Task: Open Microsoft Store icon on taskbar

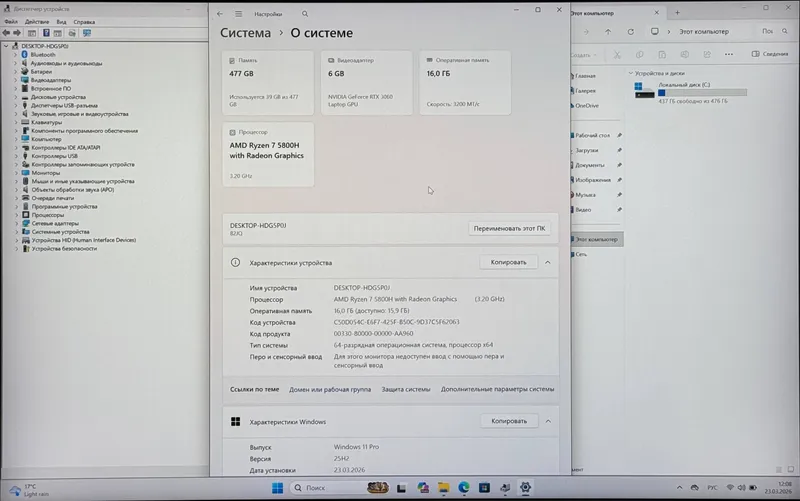Action: tap(484, 488)
